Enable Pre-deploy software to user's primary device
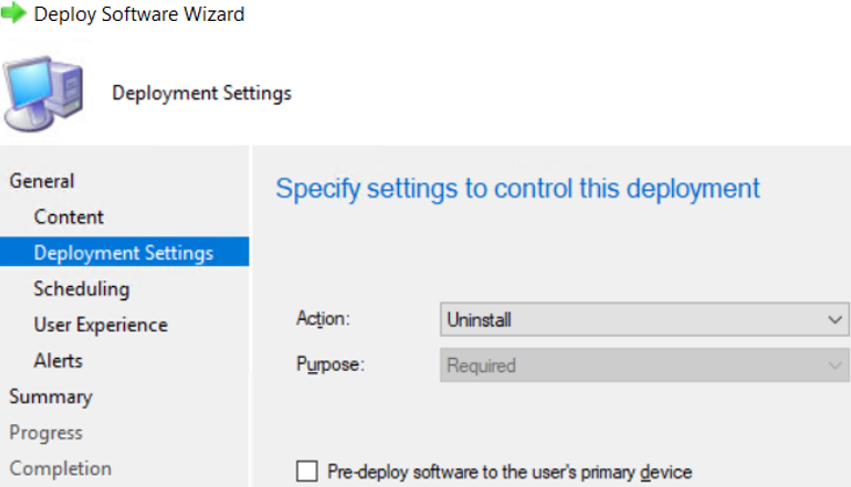The height and width of the screenshot is (487, 851). (x=307, y=471)
